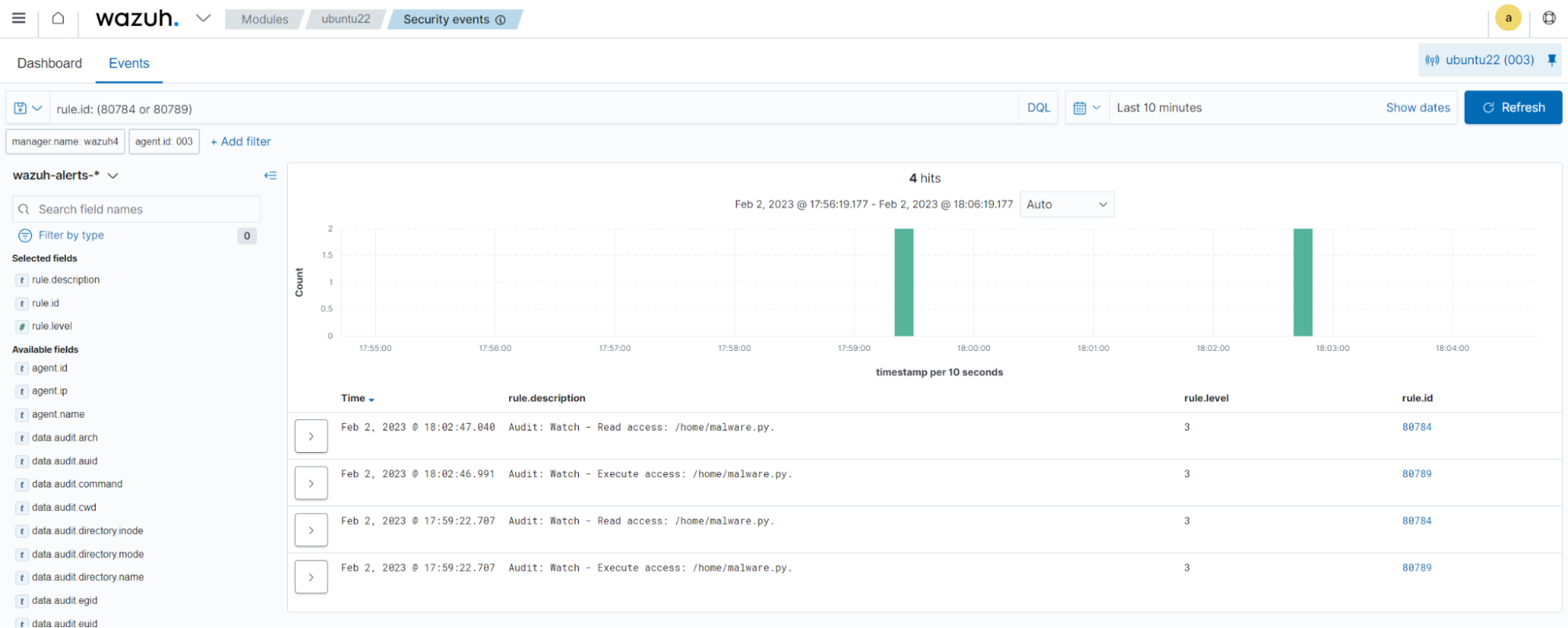Screen dimensions: 1568x628
Task: Open the ubuntu22 breadcrumb
Action: point(346,19)
